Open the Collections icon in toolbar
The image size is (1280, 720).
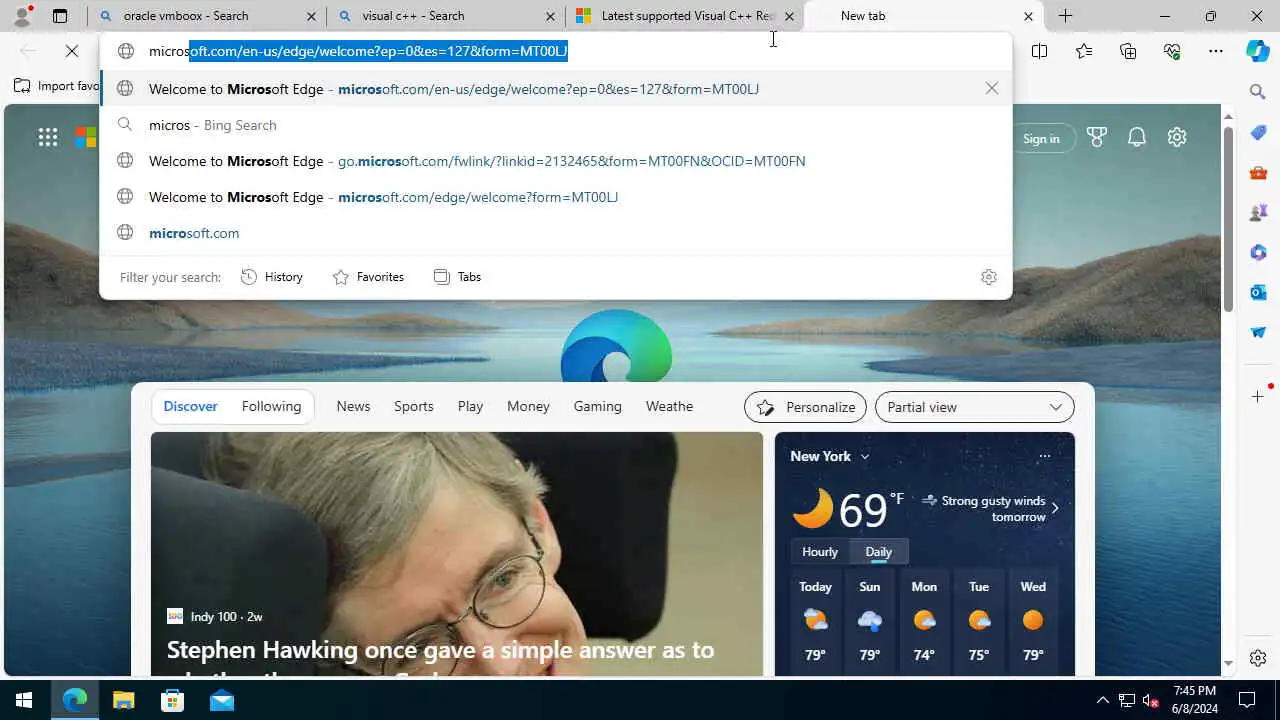pyautogui.click(x=1128, y=51)
